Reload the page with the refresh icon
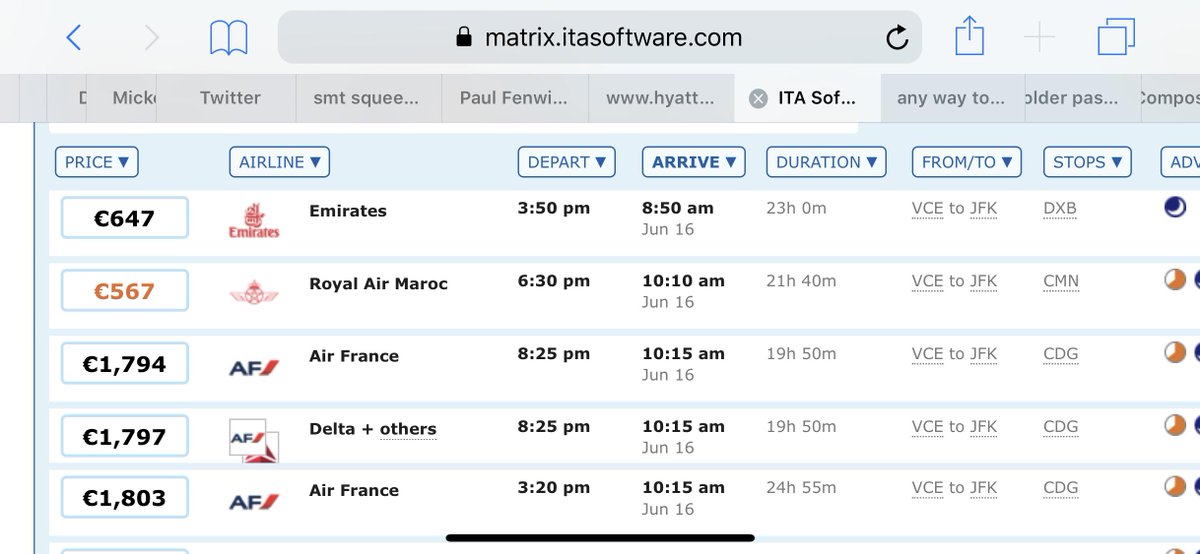This screenshot has height=554, width=1200. pyautogui.click(x=897, y=39)
